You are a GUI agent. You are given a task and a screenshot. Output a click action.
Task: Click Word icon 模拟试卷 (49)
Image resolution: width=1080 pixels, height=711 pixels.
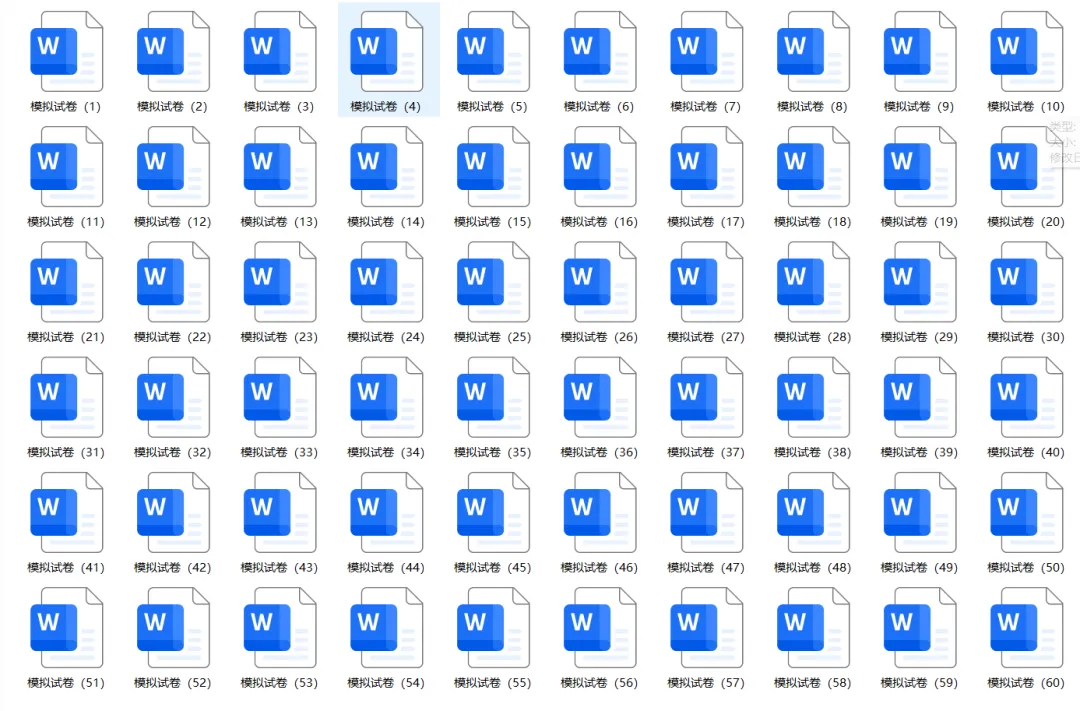pos(921,513)
